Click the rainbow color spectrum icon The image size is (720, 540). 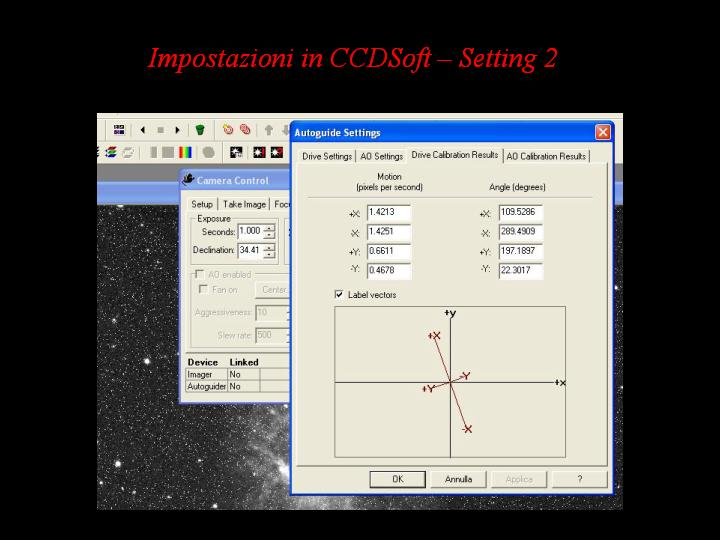click(186, 152)
